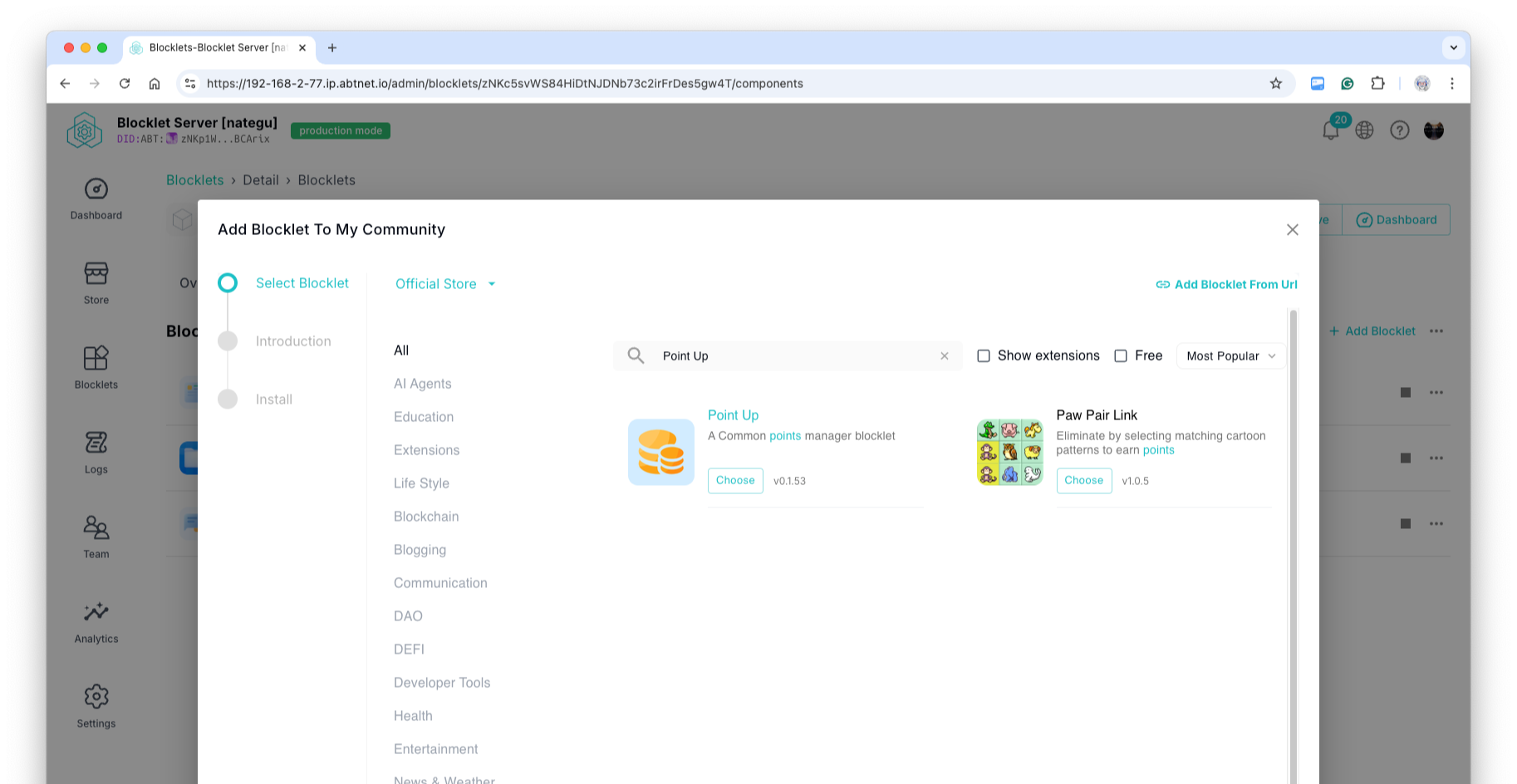Choose the Paw Pair Link blocklet

(1083, 480)
